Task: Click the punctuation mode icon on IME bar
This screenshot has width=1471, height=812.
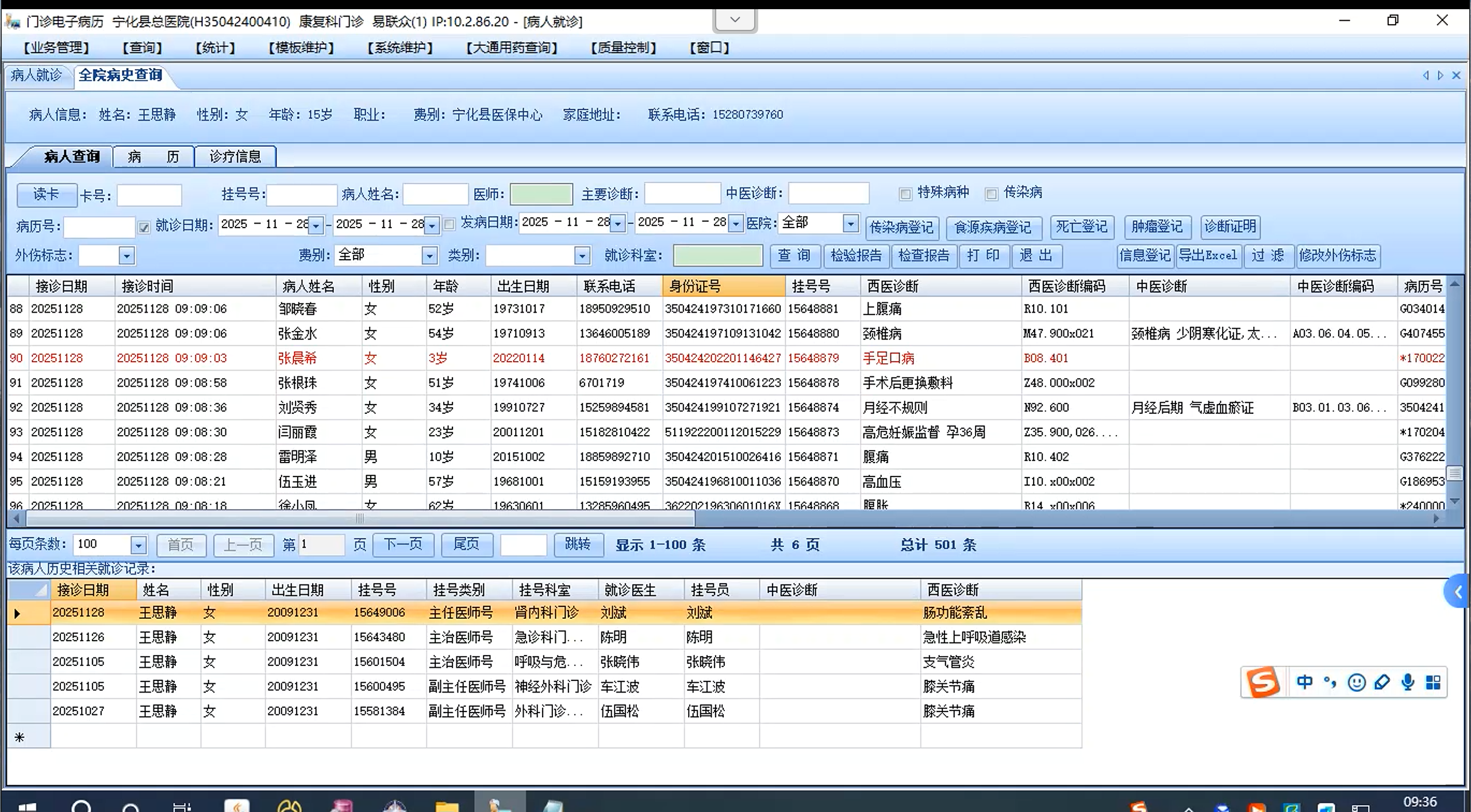Action: pyautogui.click(x=1330, y=682)
